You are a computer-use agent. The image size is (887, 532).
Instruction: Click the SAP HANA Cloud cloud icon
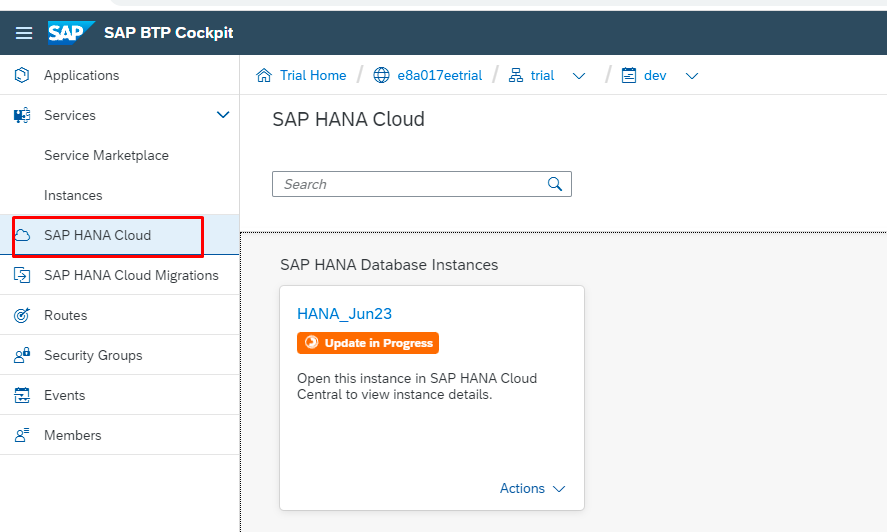(22, 235)
